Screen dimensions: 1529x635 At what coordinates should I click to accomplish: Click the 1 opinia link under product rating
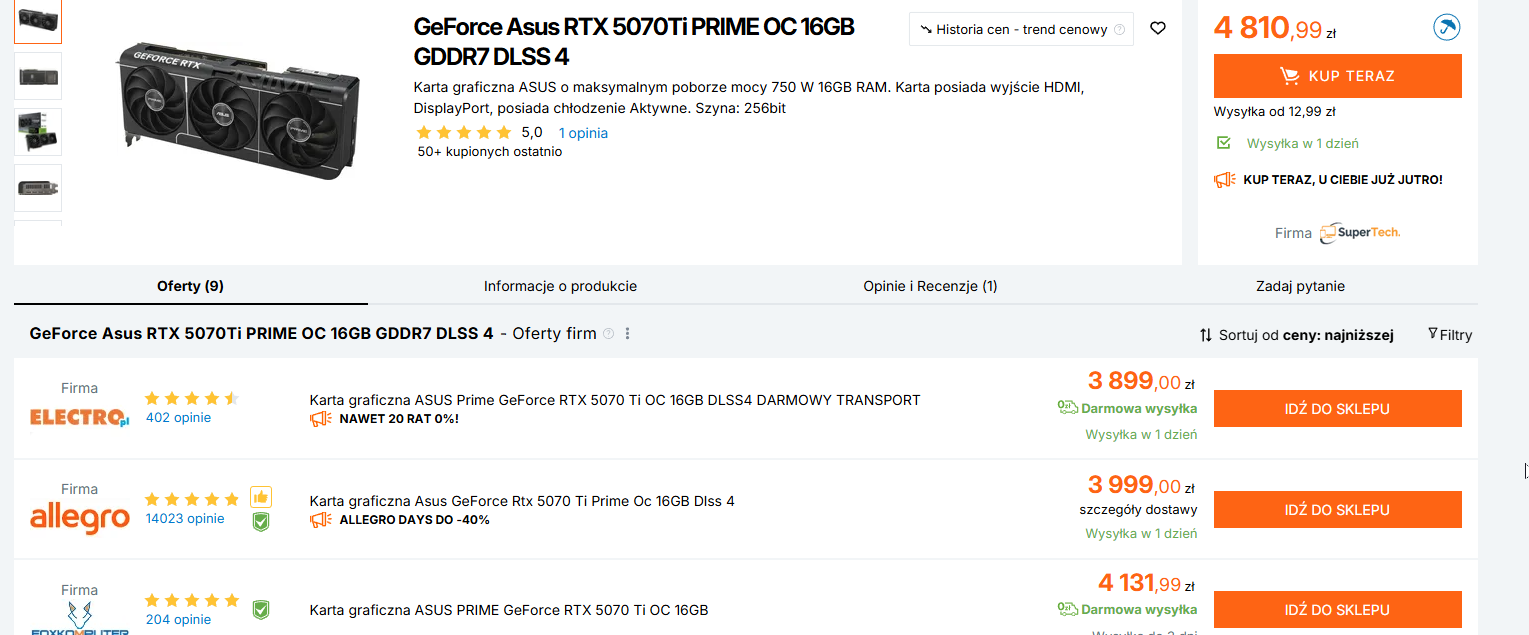tap(583, 133)
